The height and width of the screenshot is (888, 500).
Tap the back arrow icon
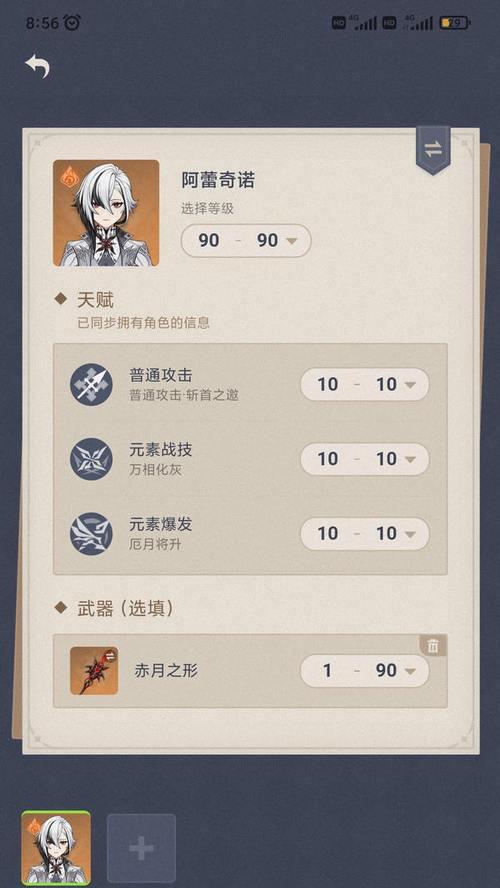(37, 66)
